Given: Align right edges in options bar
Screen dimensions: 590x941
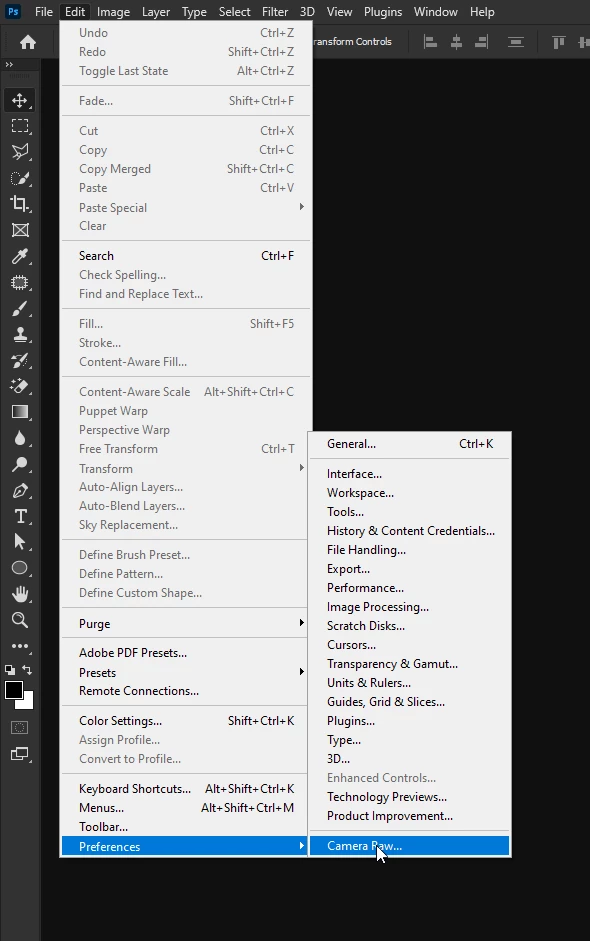Looking at the screenshot, I should click(481, 42).
